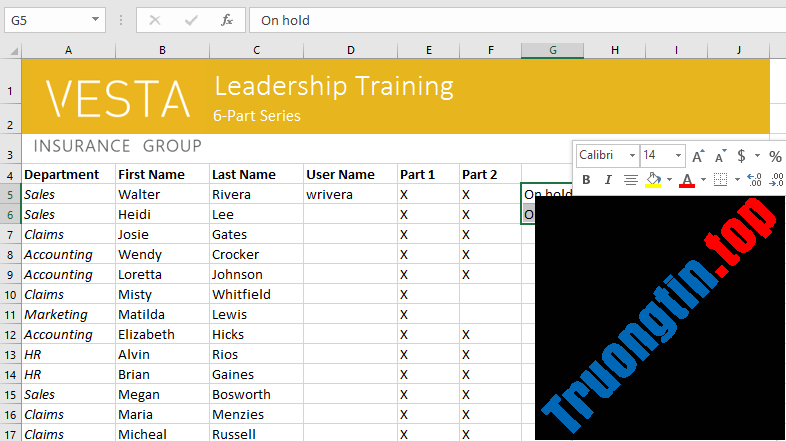786x441 pixels.
Task: Toggle Italic in the mini toolbar
Action: click(x=608, y=179)
